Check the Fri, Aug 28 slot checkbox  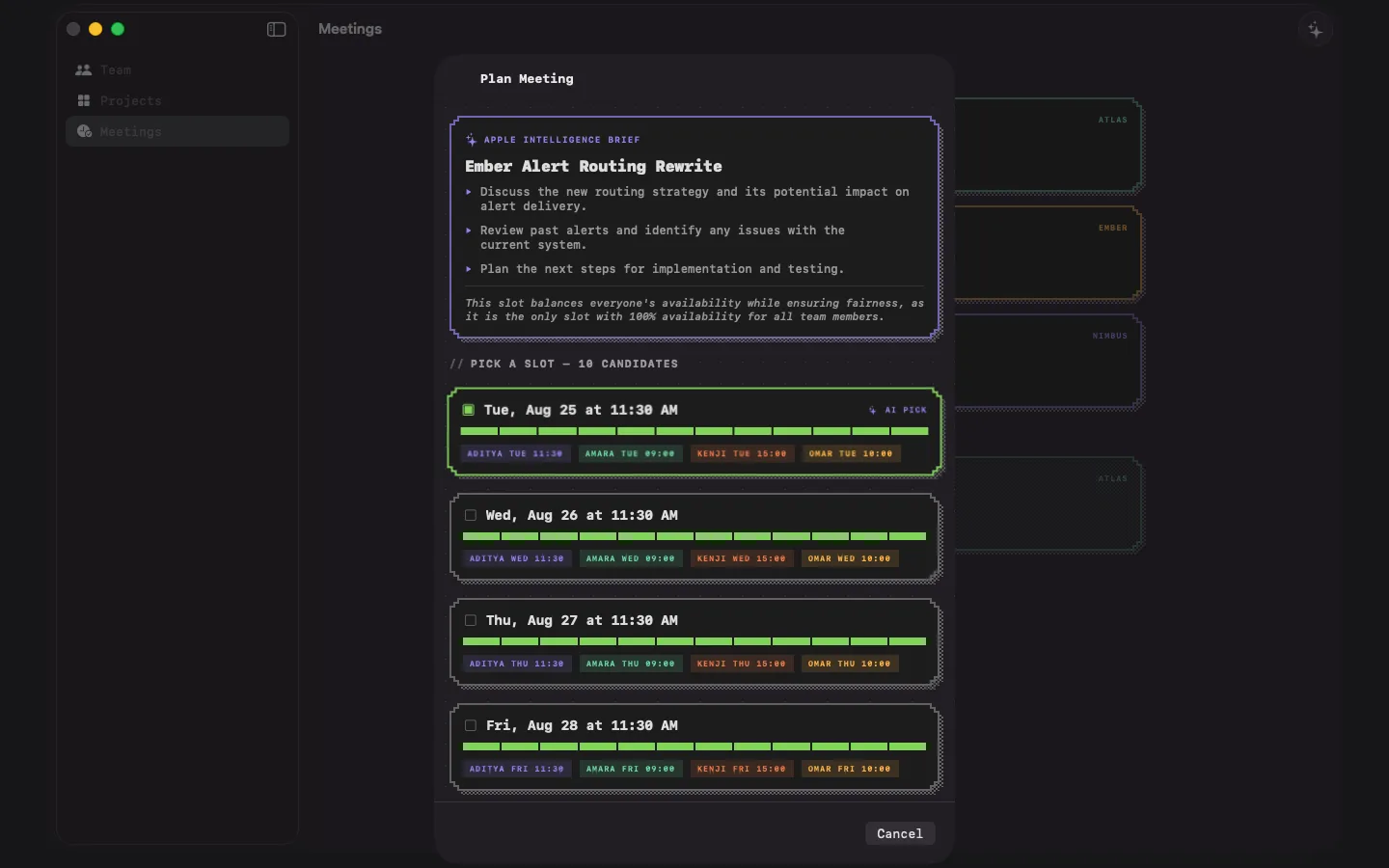click(471, 725)
